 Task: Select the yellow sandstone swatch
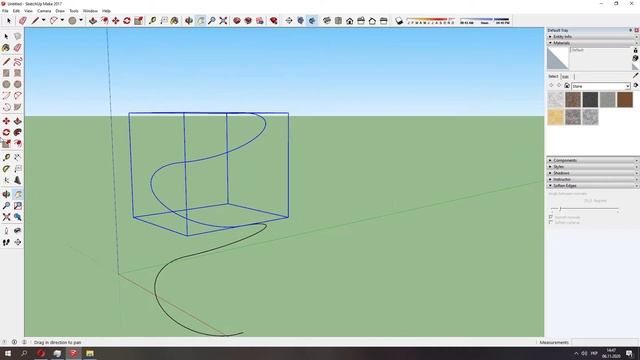(556, 117)
